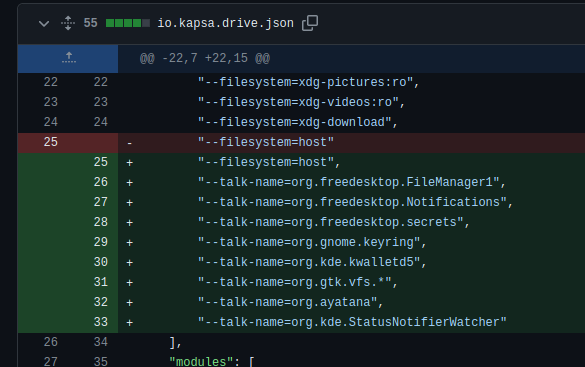Select line "--filesystem=xdg-pictures:ro"
The image size is (585, 367).
click(308, 82)
